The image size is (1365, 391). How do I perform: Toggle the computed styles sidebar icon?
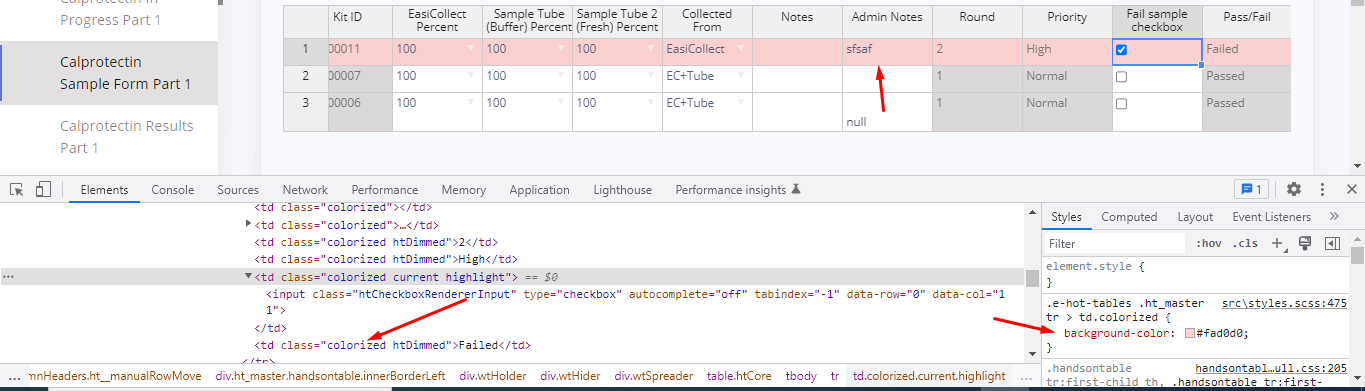point(1332,243)
